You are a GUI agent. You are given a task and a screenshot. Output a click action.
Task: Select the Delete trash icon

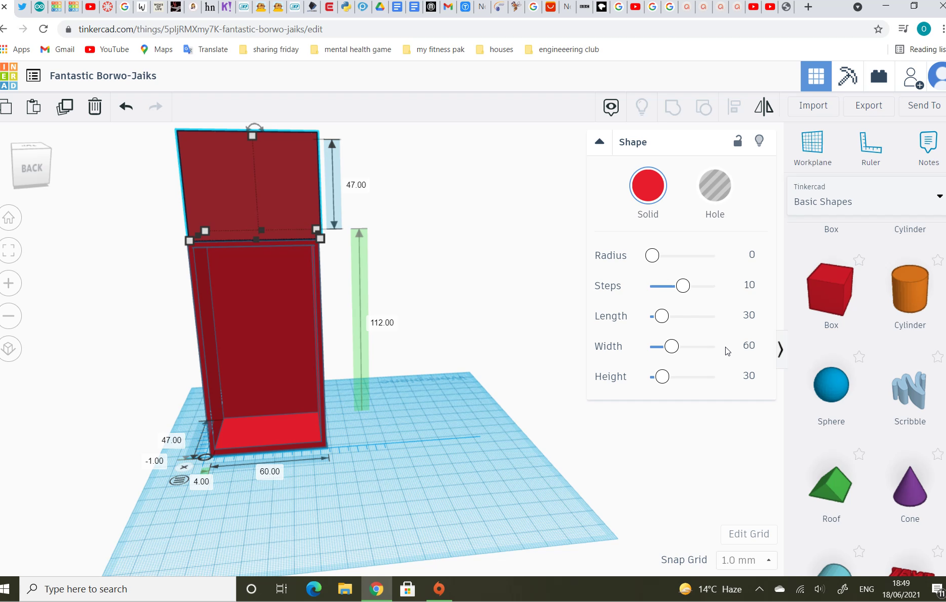(x=94, y=105)
